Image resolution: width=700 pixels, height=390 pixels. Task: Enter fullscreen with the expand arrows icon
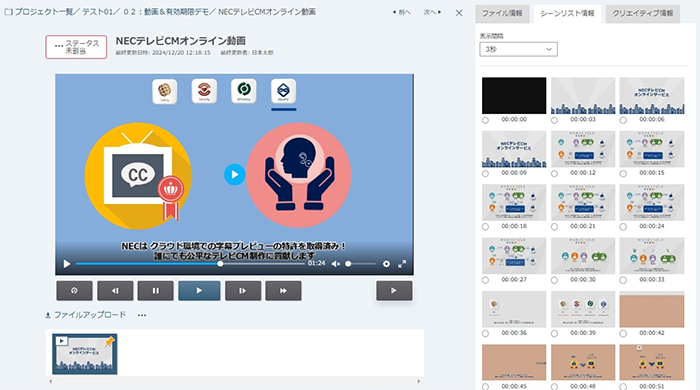[x=402, y=264]
